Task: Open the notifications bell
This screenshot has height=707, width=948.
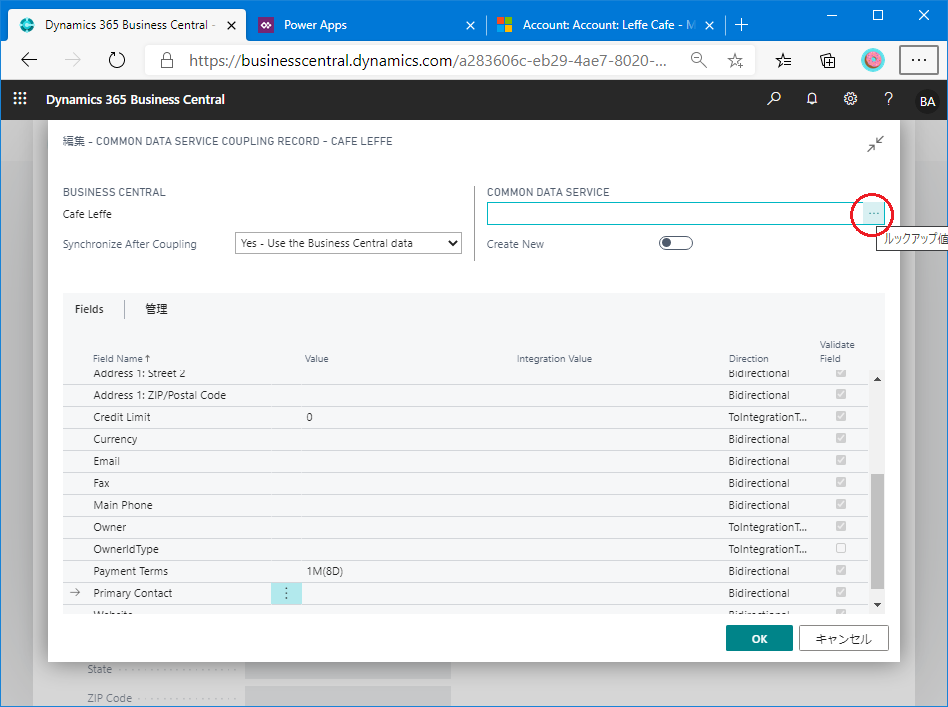Action: [x=812, y=99]
